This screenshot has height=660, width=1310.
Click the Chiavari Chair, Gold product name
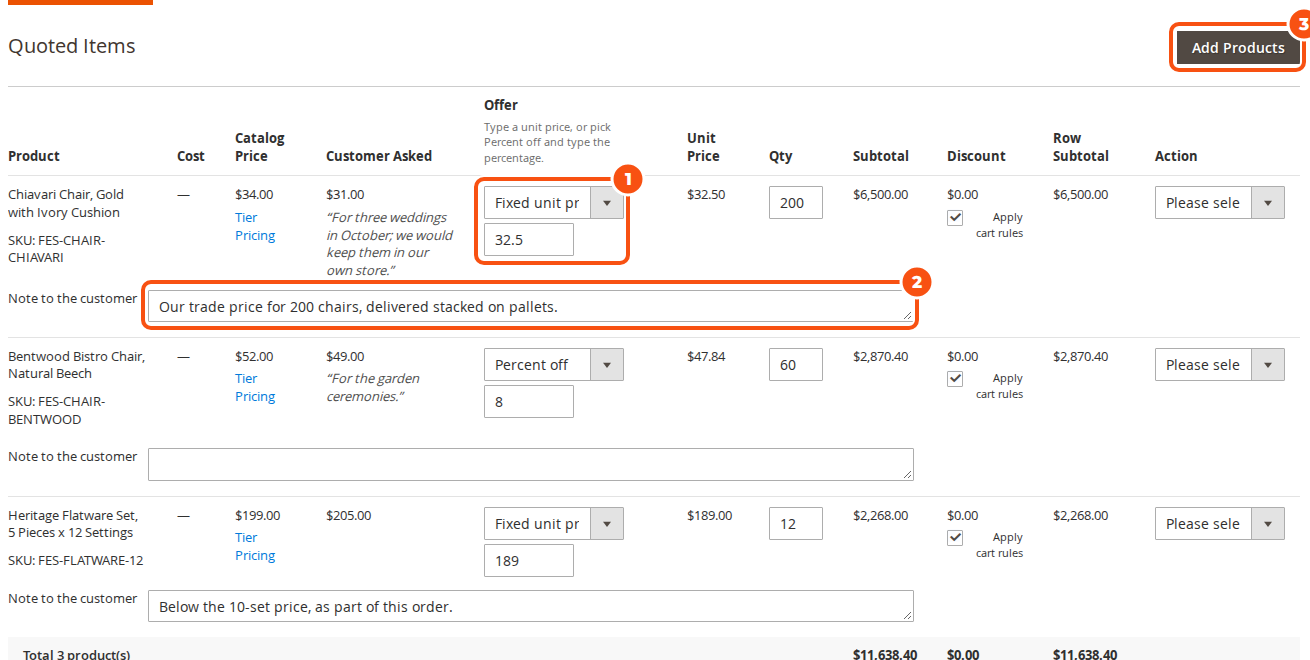(66, 204)
